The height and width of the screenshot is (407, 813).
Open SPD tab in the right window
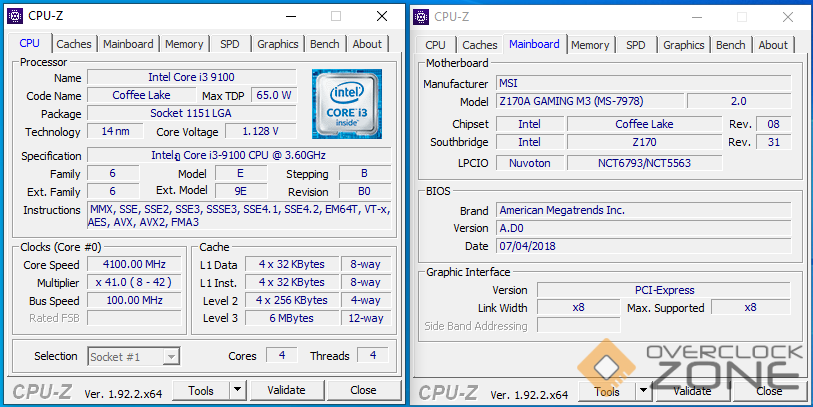point(636,45)
